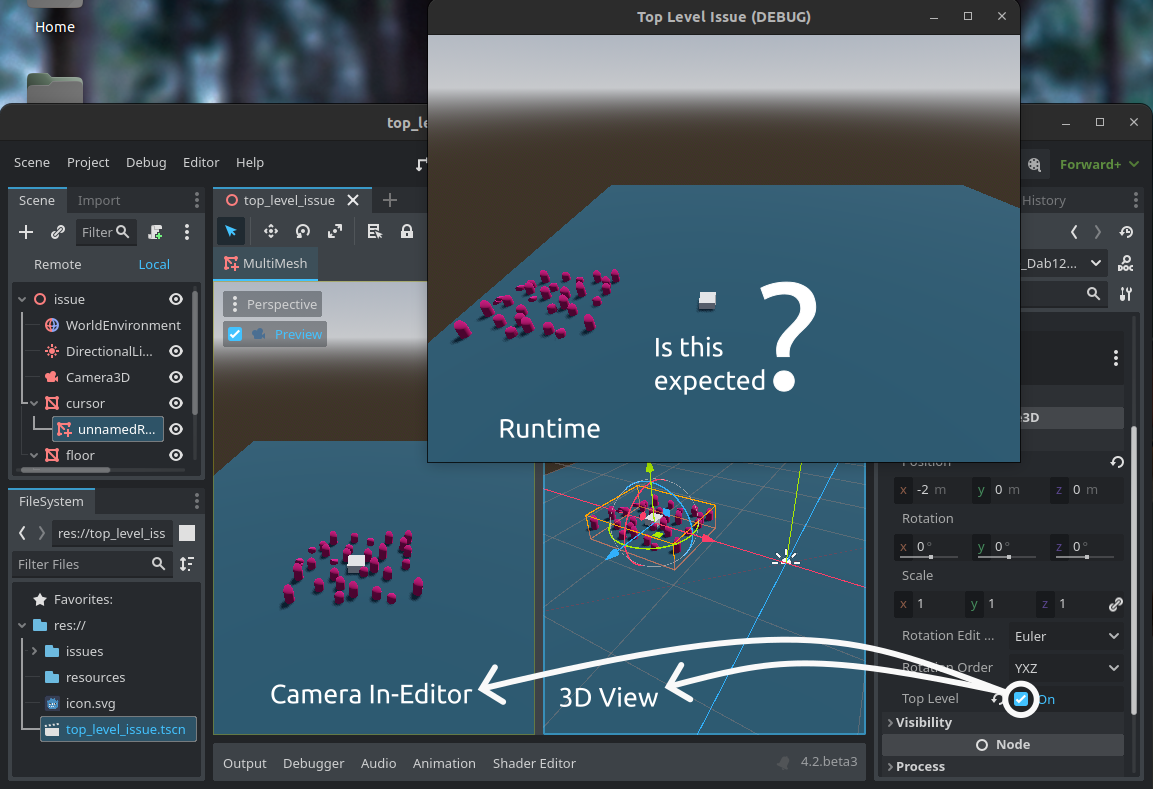This screenshot has width=1153, height=789.
Task: Open the Rotation Edit Euler dropdown
Action: coord(1066,636)
